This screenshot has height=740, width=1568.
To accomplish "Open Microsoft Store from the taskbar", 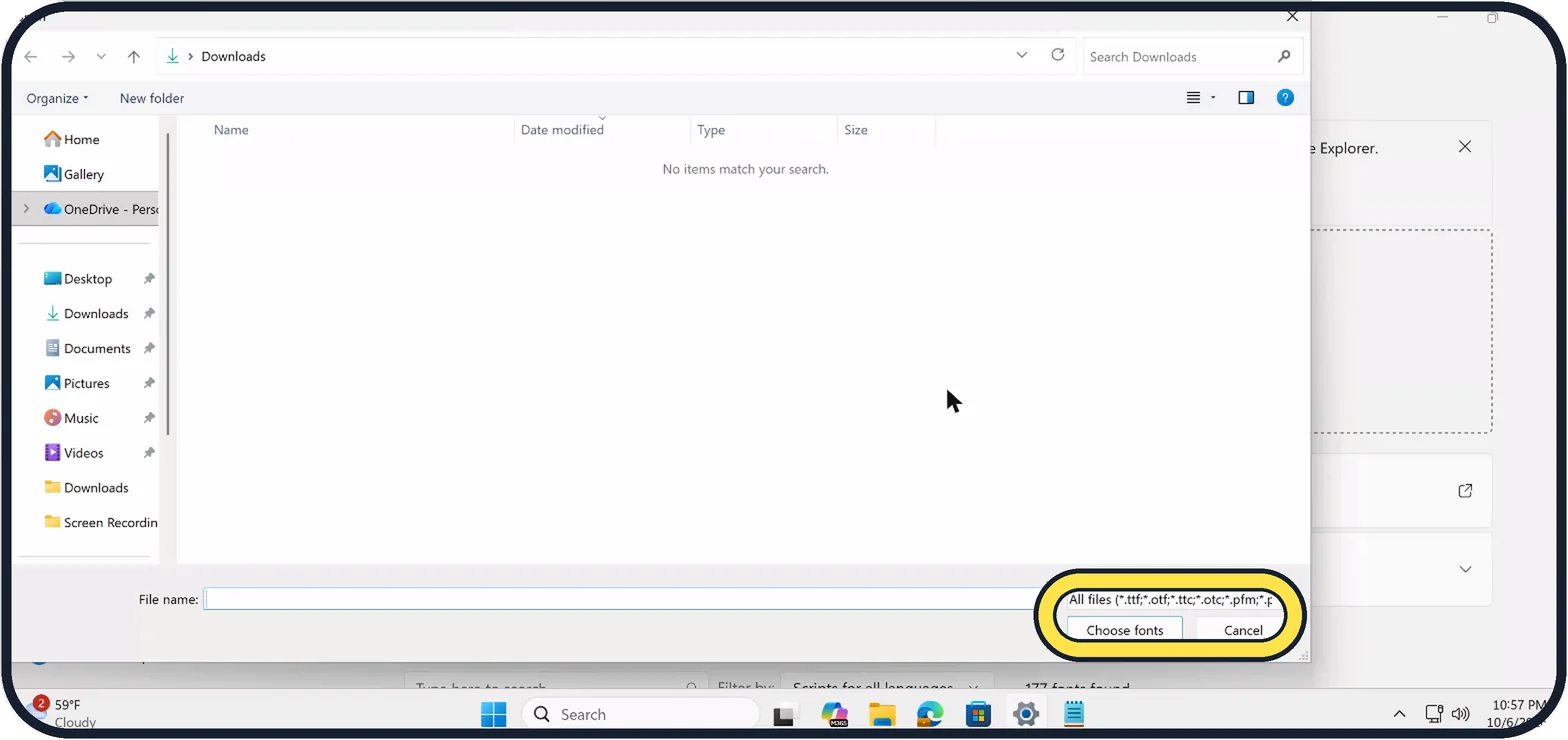I will tap(978, 714).
